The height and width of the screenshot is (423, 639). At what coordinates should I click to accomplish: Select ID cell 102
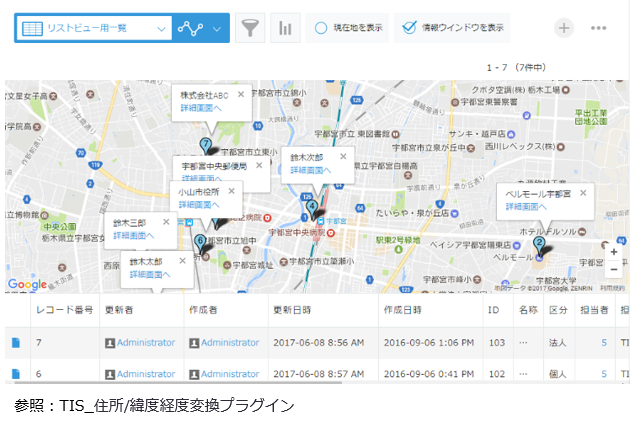(x=497, y=374)
